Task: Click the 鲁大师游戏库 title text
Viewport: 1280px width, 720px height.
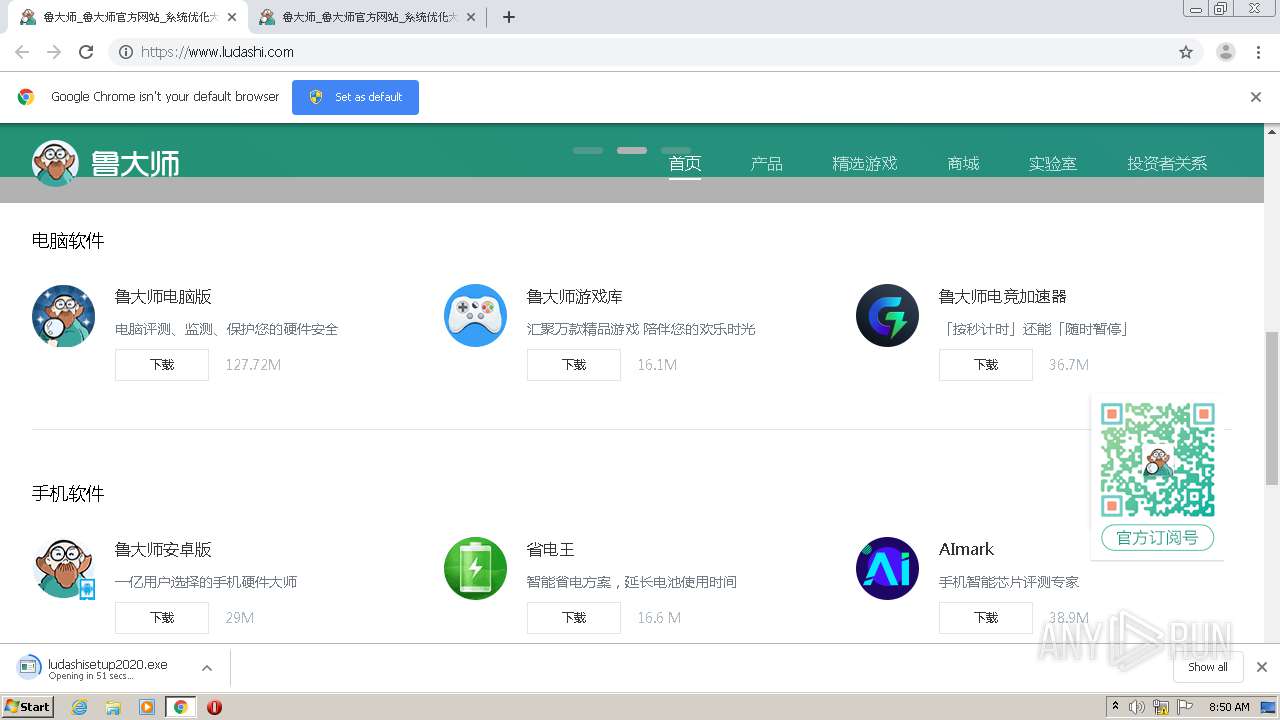Action: (x=575, y=297)
